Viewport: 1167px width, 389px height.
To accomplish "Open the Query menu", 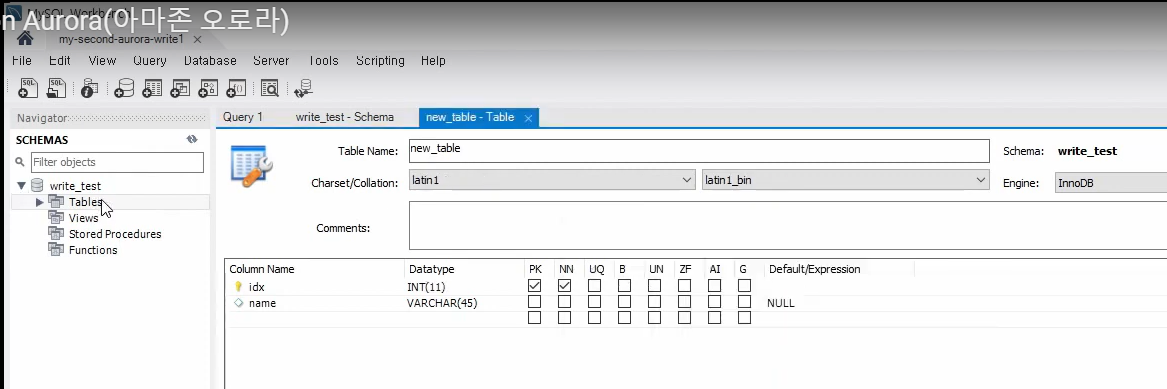I will click(150, 61).
